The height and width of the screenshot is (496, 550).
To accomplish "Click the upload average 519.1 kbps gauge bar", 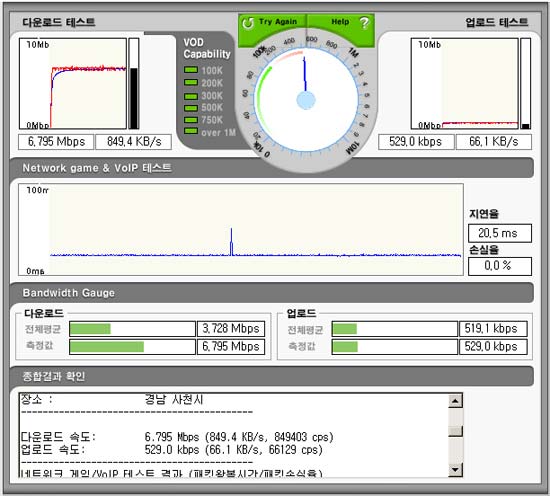I will [395, 329].
